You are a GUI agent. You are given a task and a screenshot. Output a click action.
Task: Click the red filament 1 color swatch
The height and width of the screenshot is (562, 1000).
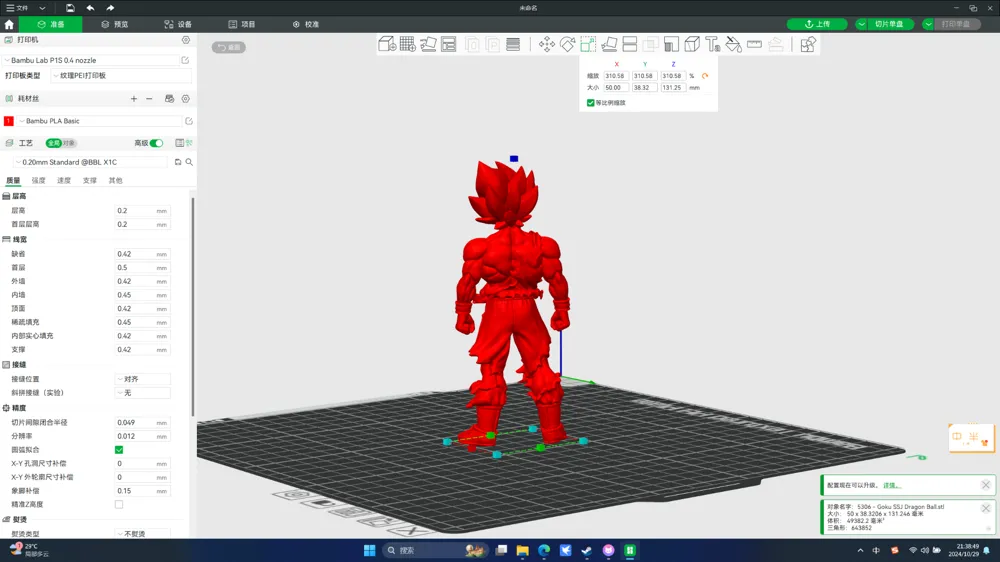[x=9, y=121]
